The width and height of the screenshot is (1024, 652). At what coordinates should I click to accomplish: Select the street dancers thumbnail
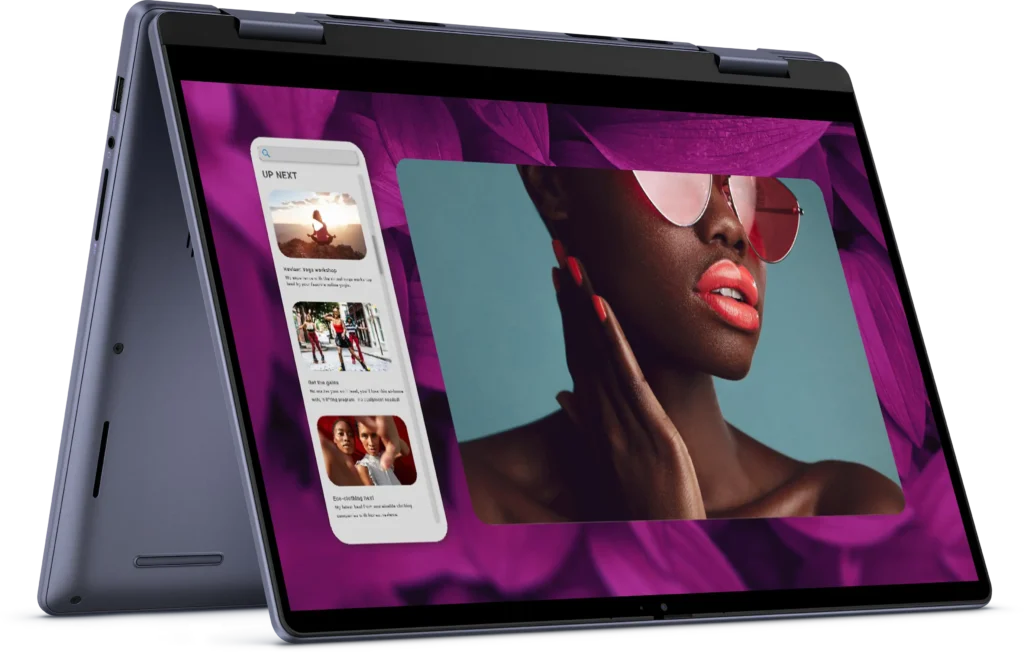(340, 338)
